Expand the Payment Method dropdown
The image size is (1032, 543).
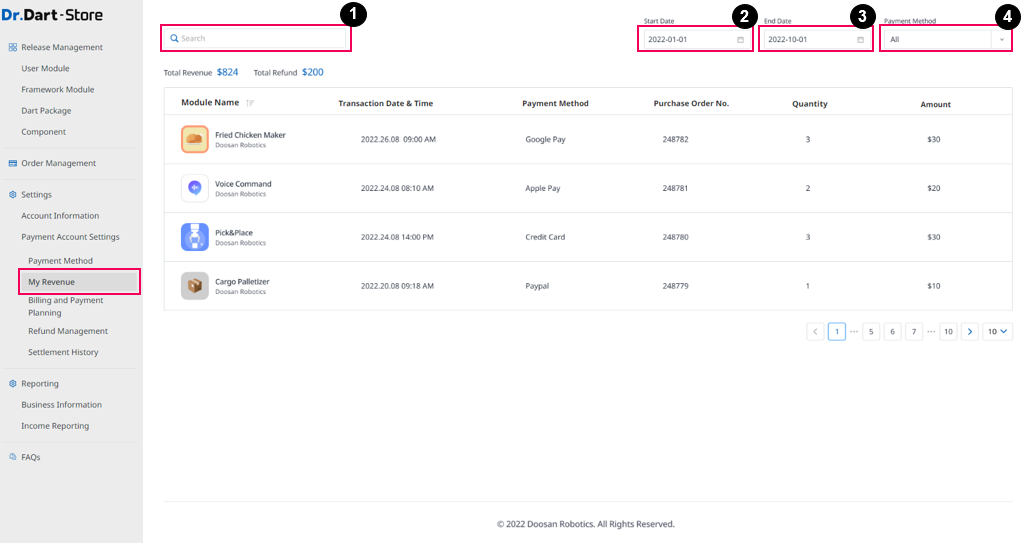1002,39
